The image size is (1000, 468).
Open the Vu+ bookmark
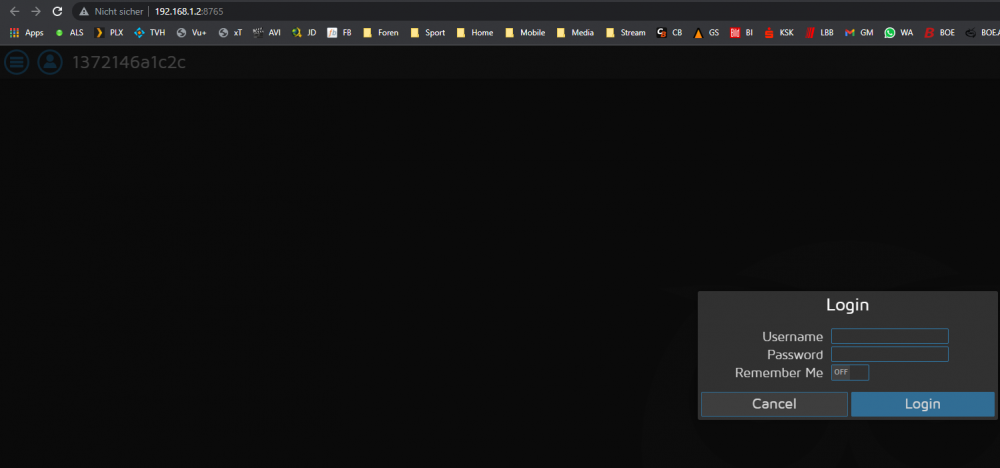(191, 33)
